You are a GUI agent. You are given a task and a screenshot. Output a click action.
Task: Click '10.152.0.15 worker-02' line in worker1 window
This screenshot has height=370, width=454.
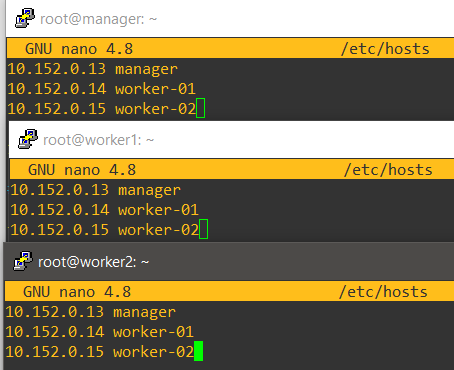104,230
